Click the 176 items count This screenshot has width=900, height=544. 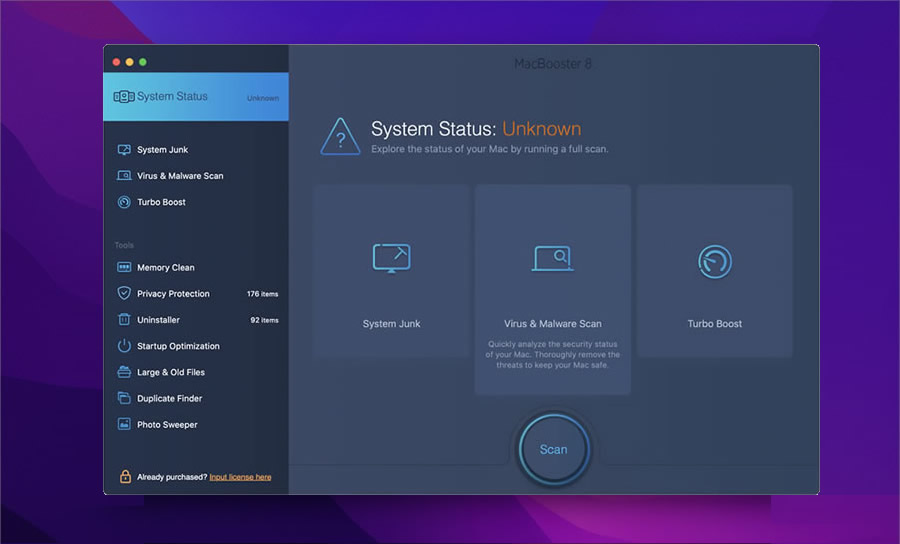[x=262, y=294]
